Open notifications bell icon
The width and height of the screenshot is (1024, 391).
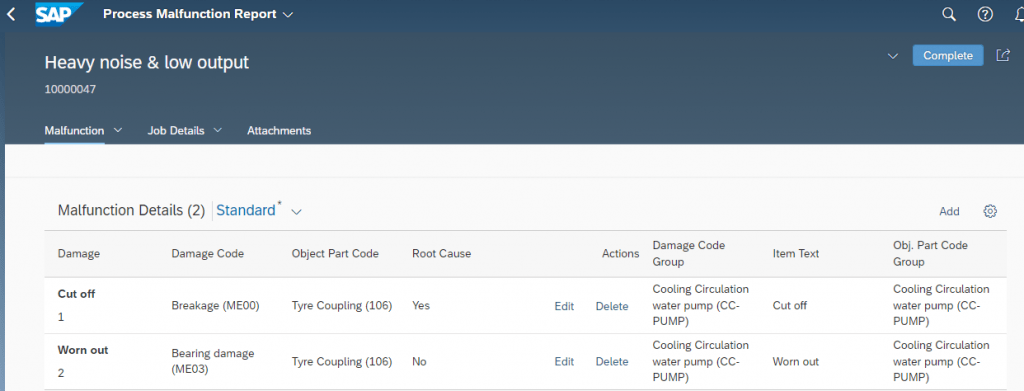pos(1019,14)
